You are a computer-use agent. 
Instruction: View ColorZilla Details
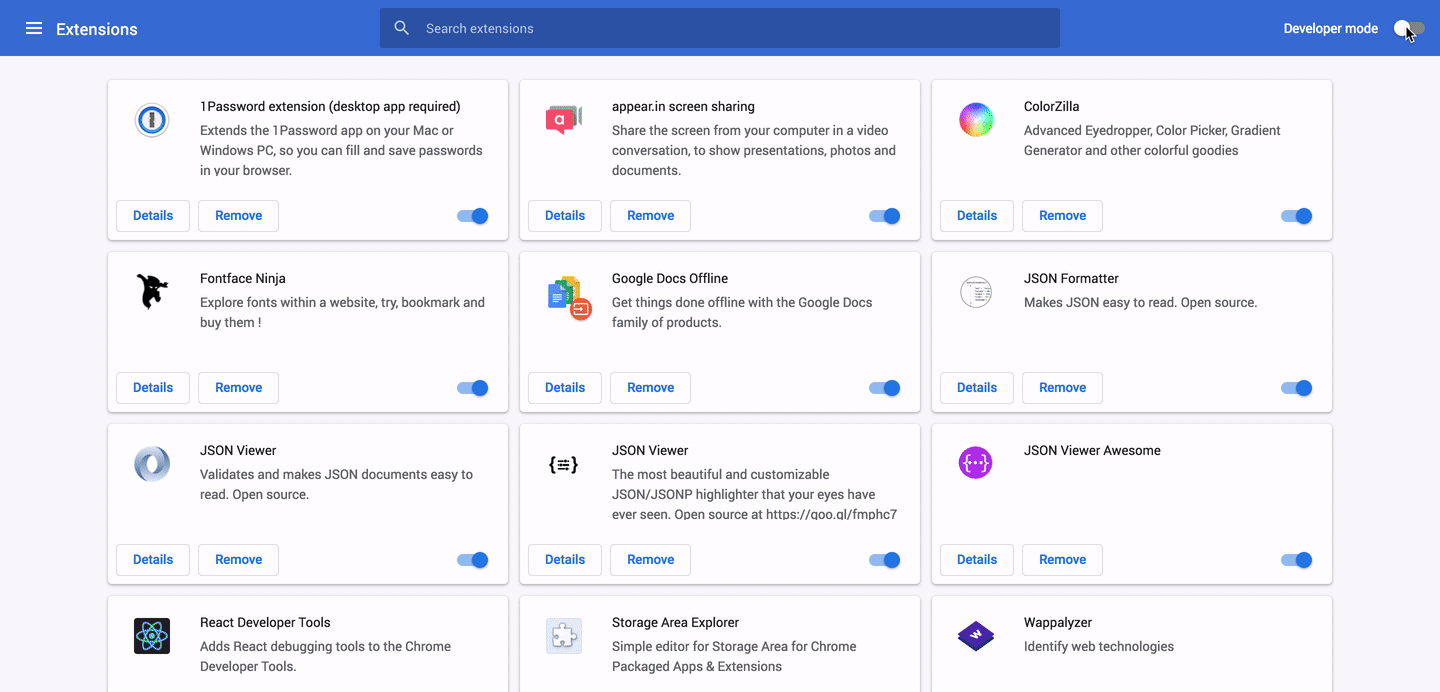click(x=977, y=216)
